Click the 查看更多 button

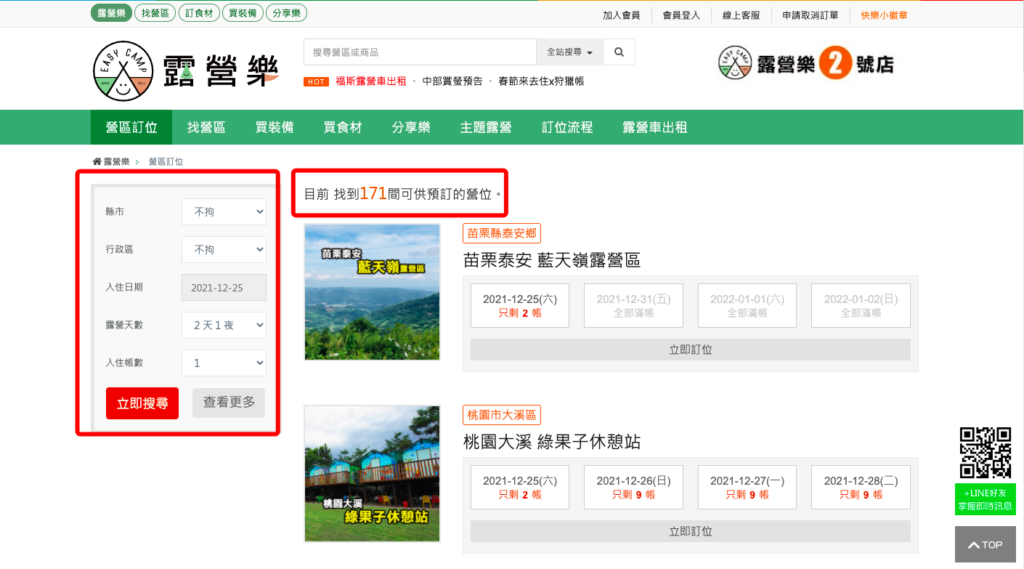[229, 403]
